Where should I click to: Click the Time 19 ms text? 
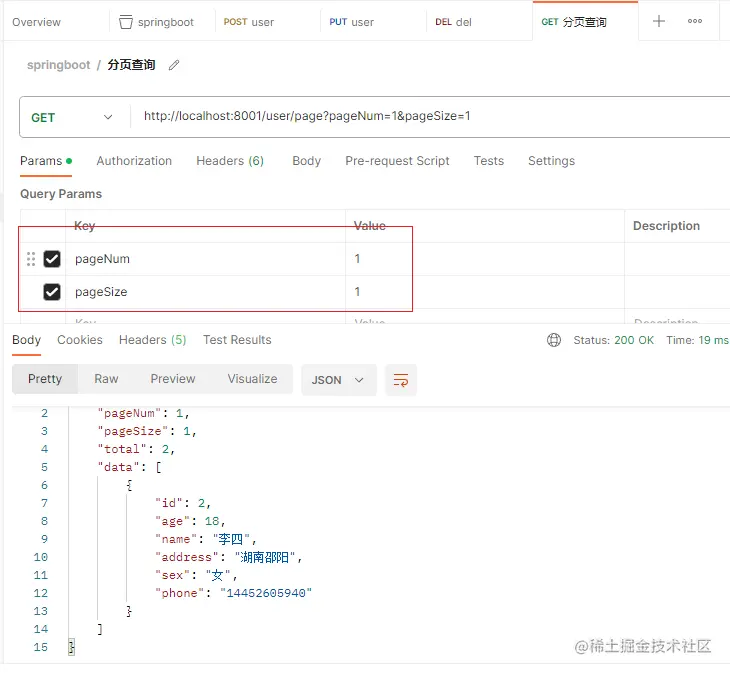click(697, 340)
